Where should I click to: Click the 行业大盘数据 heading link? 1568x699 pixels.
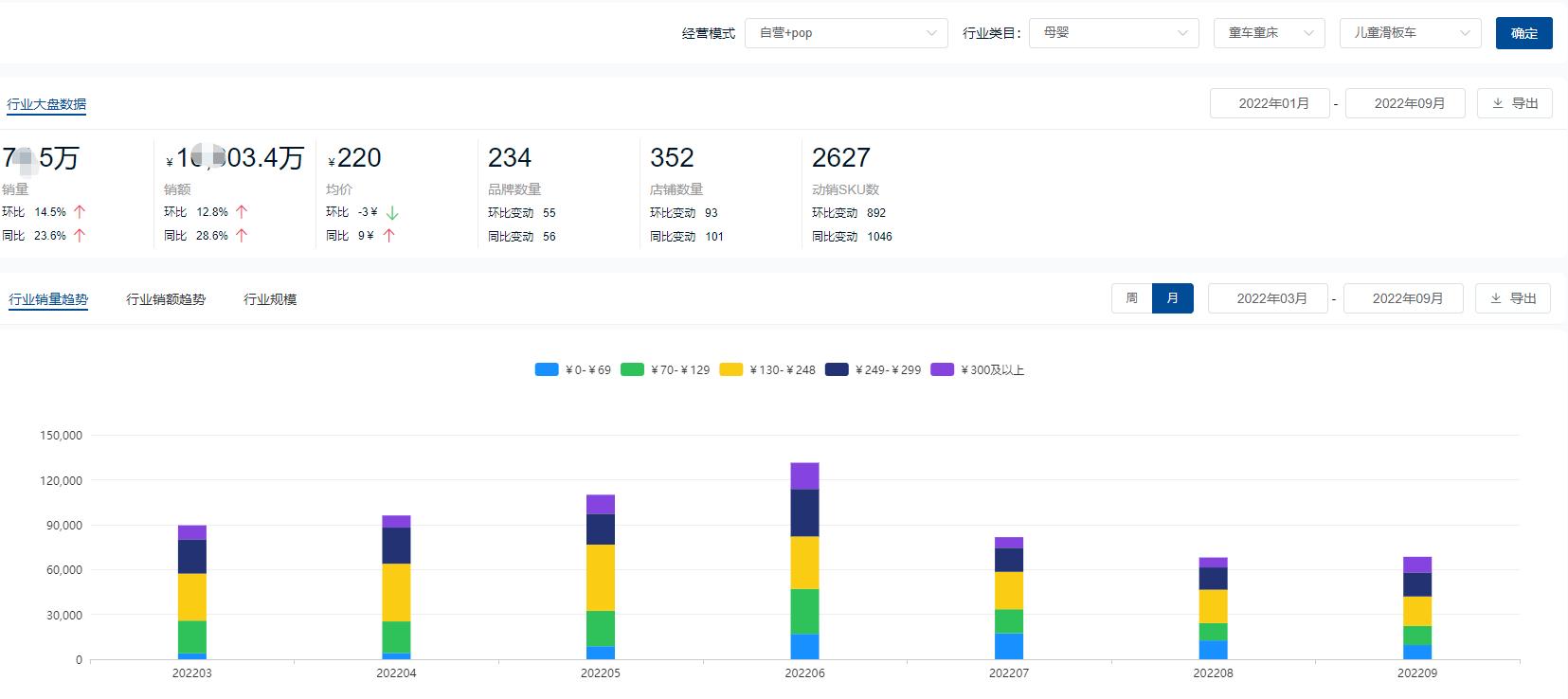tap(46, 104)
